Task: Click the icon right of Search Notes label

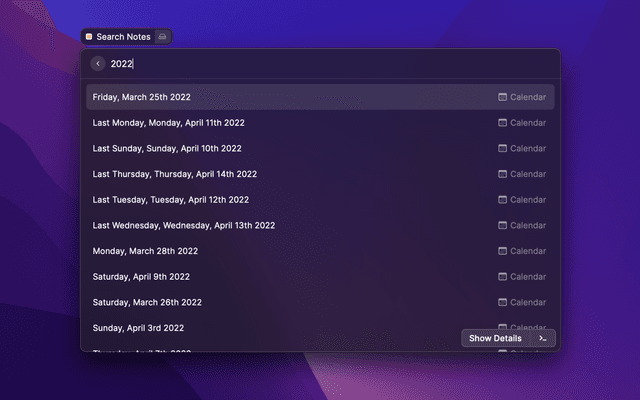Action: [164, 37]
